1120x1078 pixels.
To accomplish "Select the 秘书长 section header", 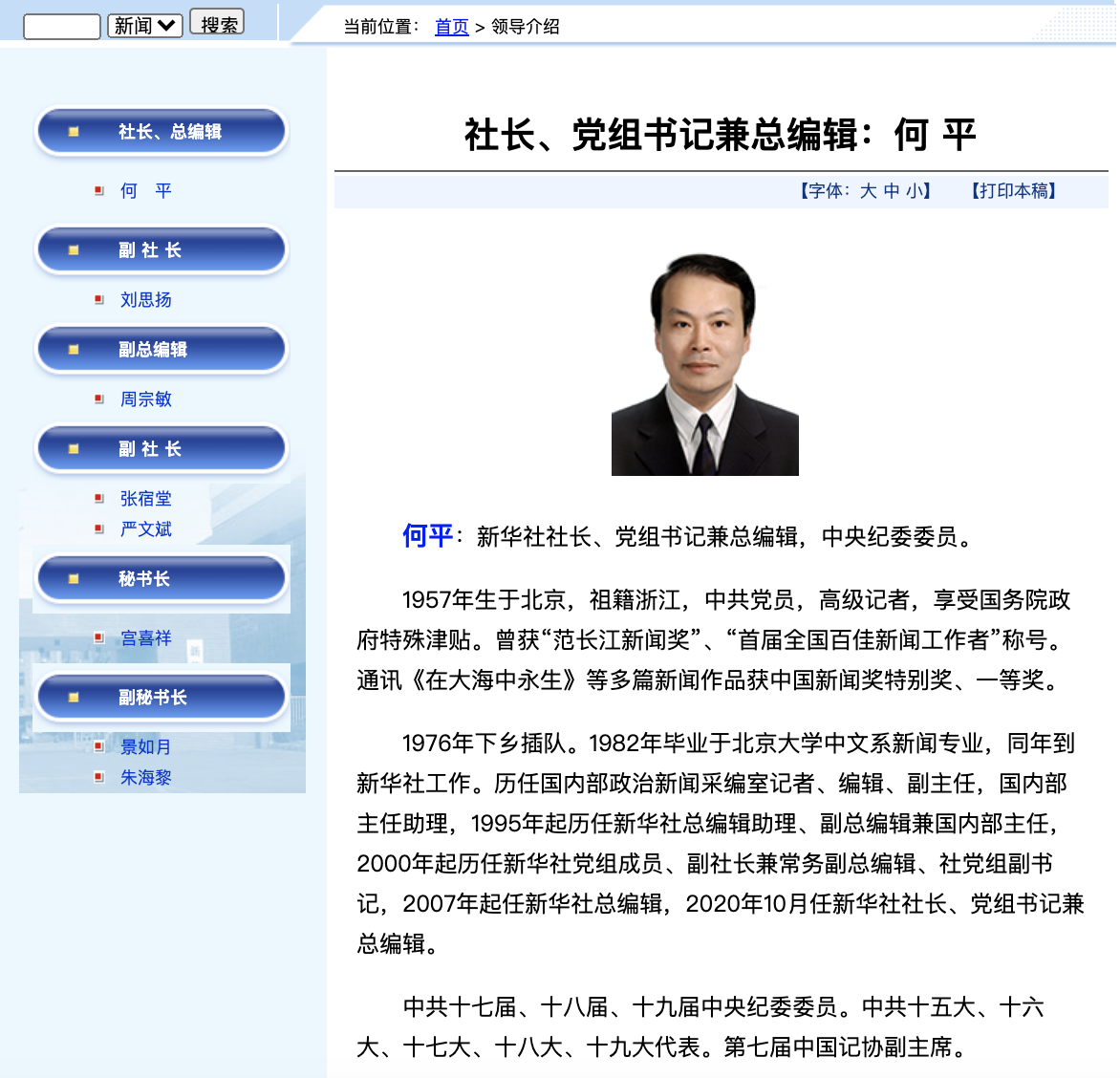I will (162, 578).
